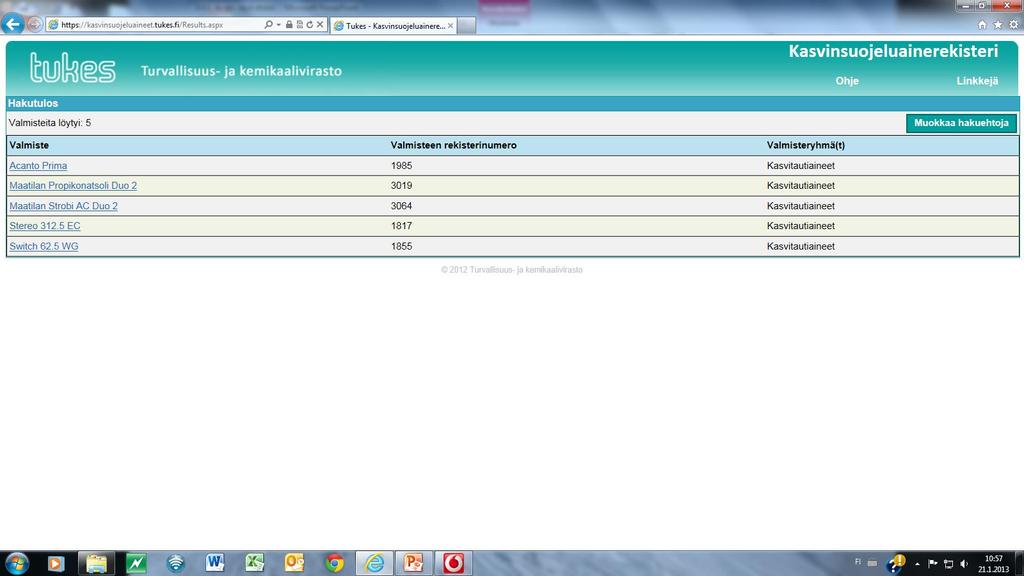Open the green chart application on taskbar
Viewport: 1024px width, 576px height.
[136, 563]
